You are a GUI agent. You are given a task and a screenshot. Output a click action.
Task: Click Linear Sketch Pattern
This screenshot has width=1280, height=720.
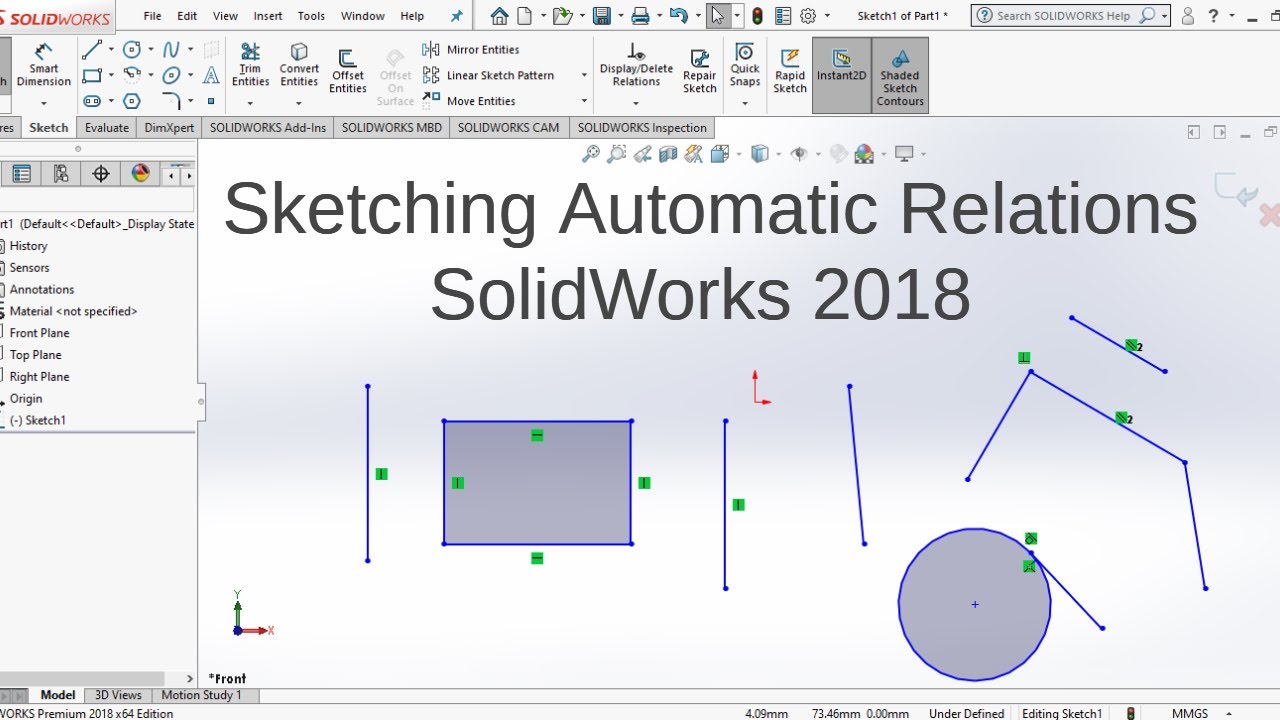click(490, 75)
